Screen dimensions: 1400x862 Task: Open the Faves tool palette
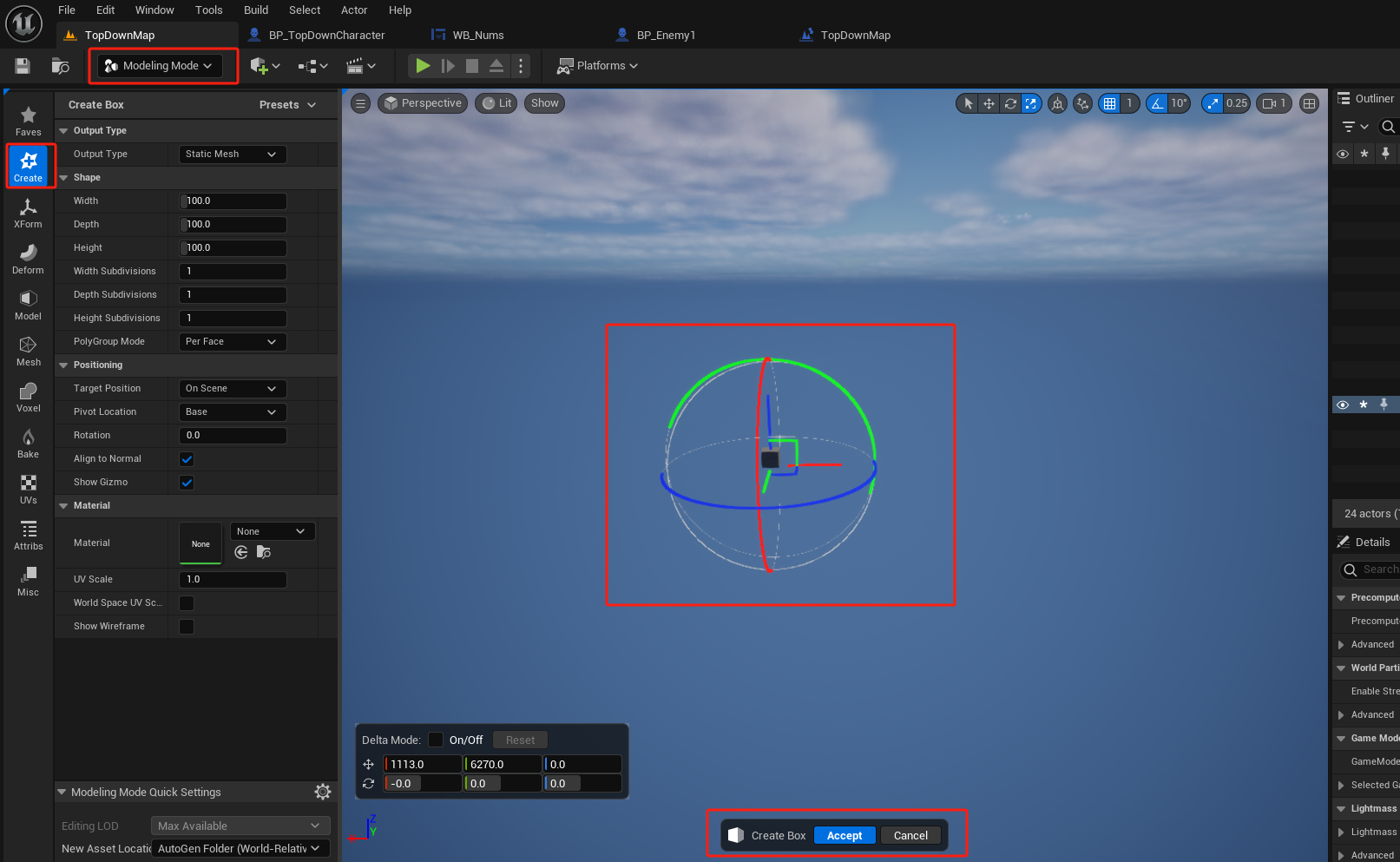tap(28, 121)
